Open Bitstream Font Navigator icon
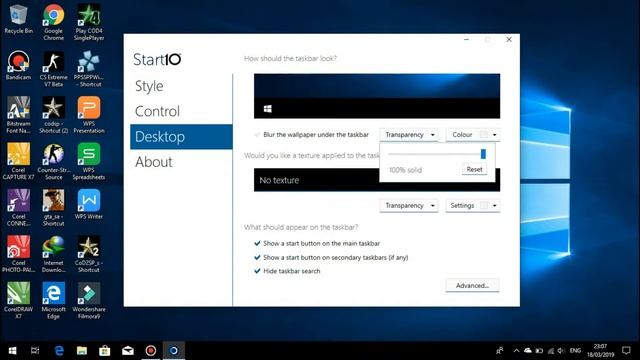 tap(18, 115)
